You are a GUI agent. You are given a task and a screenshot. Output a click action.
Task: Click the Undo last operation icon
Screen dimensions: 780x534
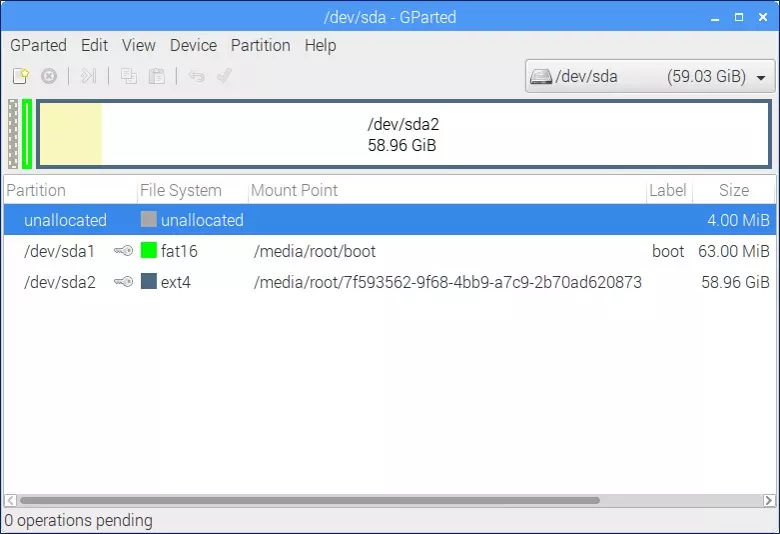coord(197,76)
